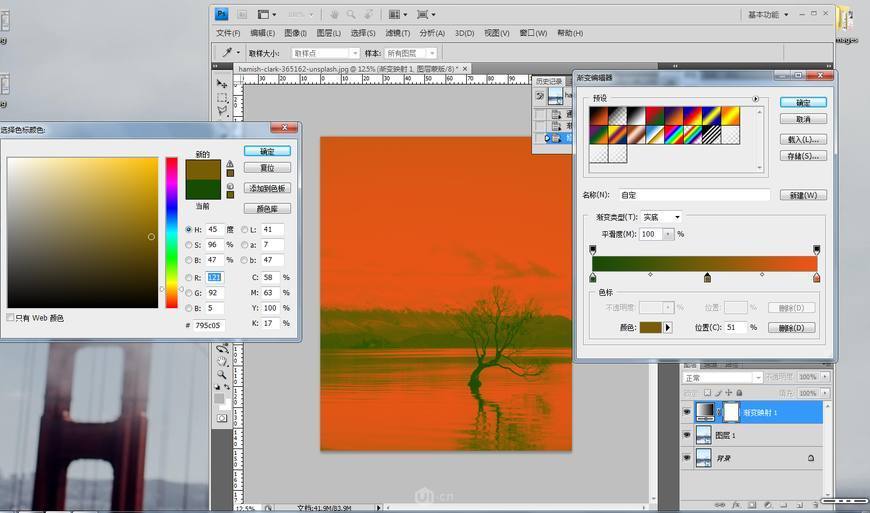Open the 渐变类型 dropdown

click(662, 217)
